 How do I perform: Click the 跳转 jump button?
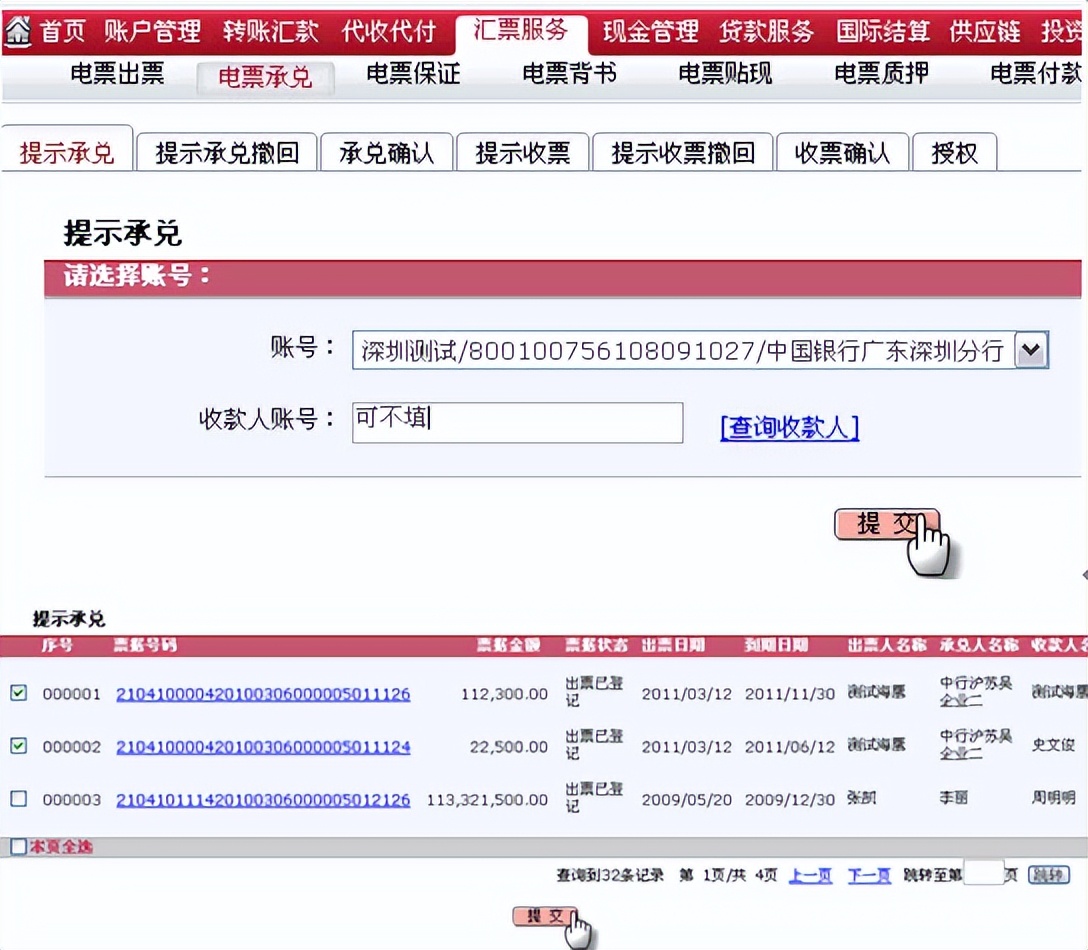1046,874
